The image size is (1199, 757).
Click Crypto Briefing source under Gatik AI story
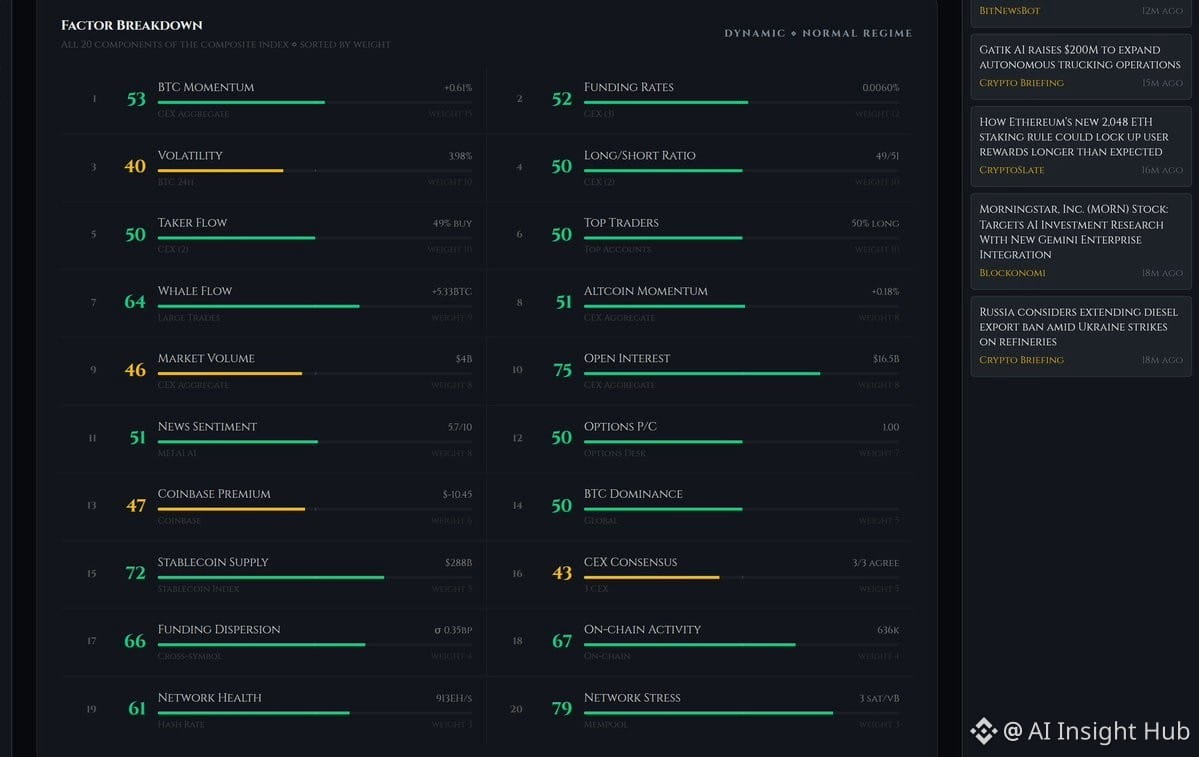(x=1021, y=83)
